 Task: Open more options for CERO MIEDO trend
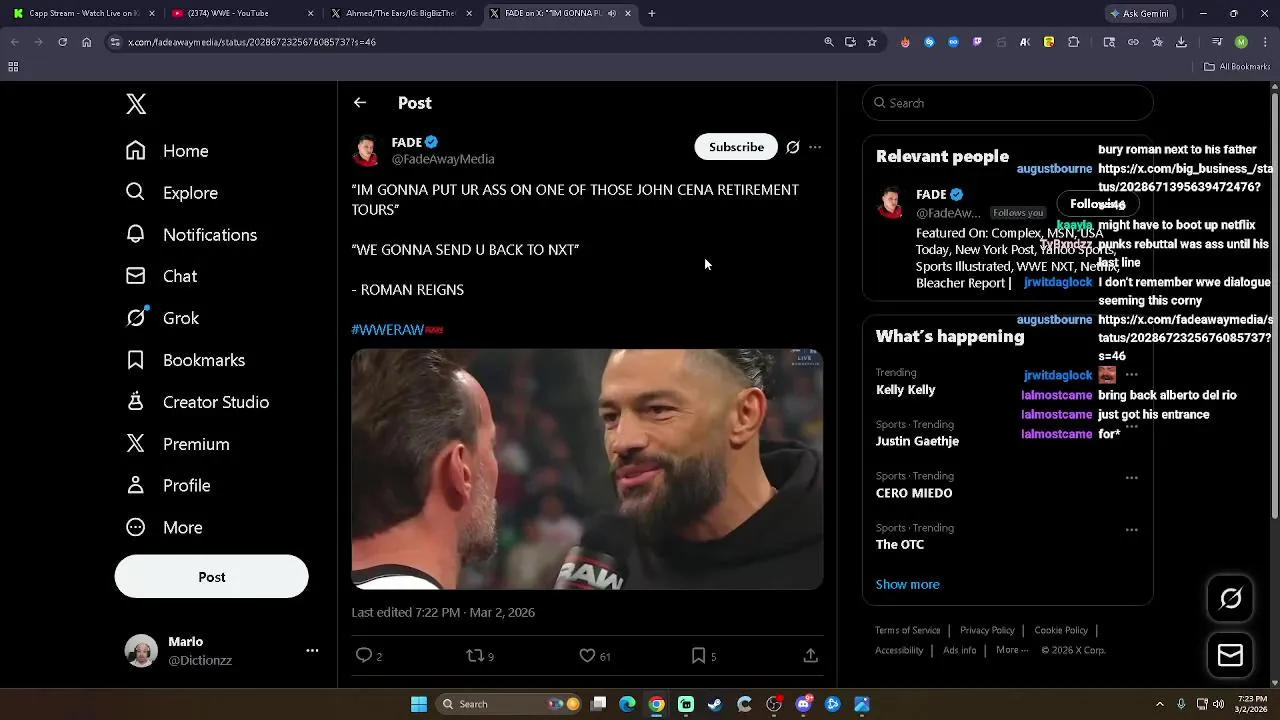point(1131,478)
